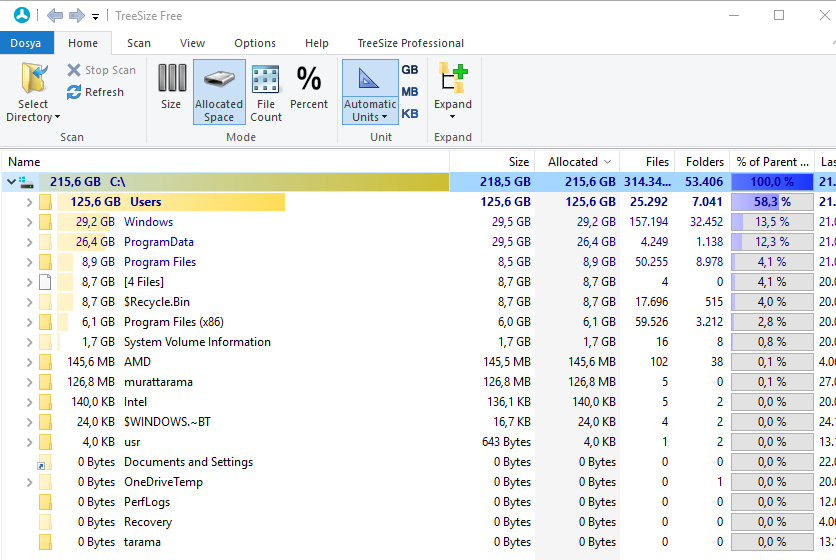
Task: Open the Scan ribbon tab
Action: pos(139,43)
